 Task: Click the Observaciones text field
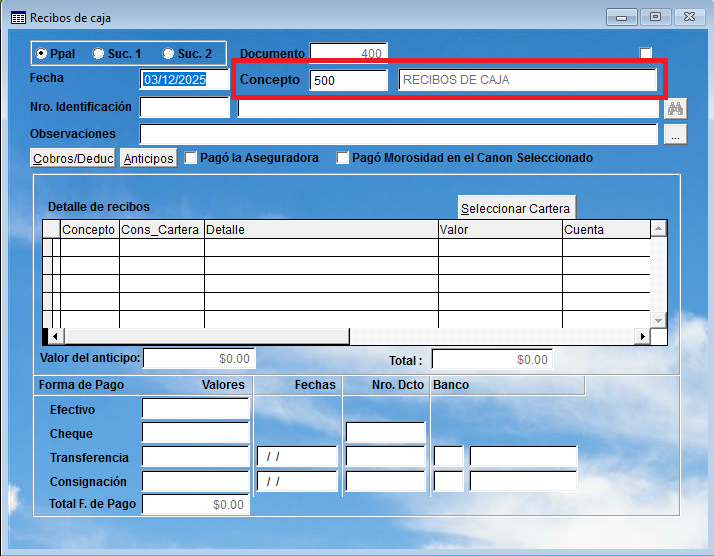tap(398, 134)
